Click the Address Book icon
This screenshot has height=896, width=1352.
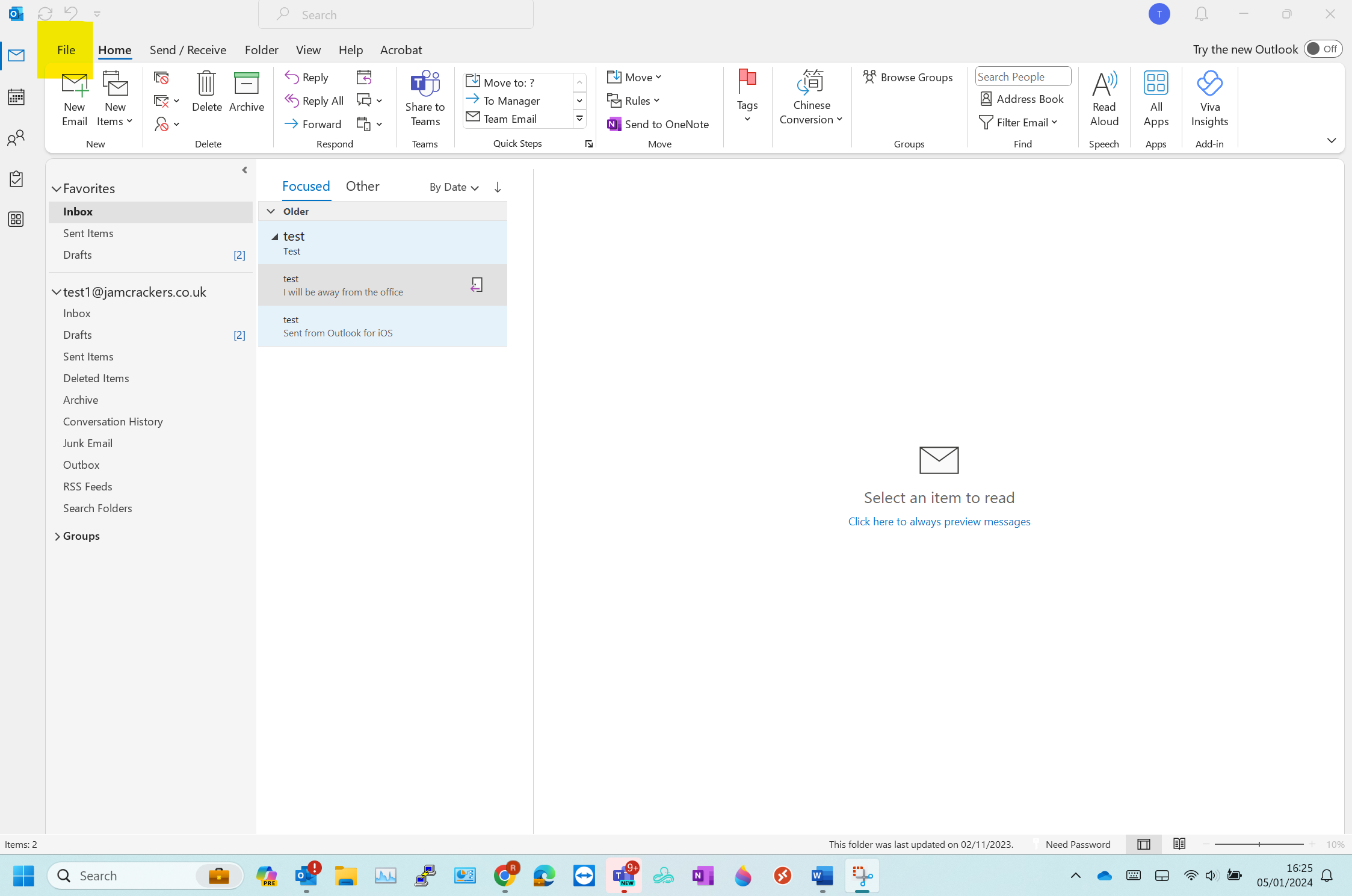[1022, 98]
